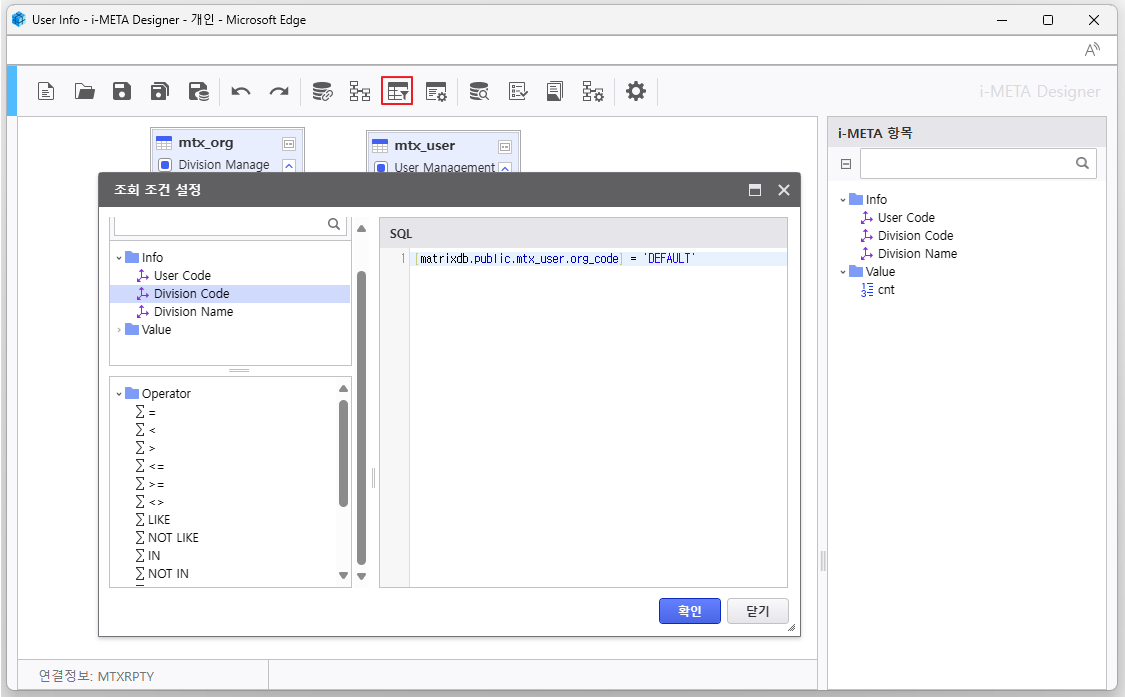Maximize the 조회 조건 설정 dialog
1125x697 pixels.
(755, 190)
